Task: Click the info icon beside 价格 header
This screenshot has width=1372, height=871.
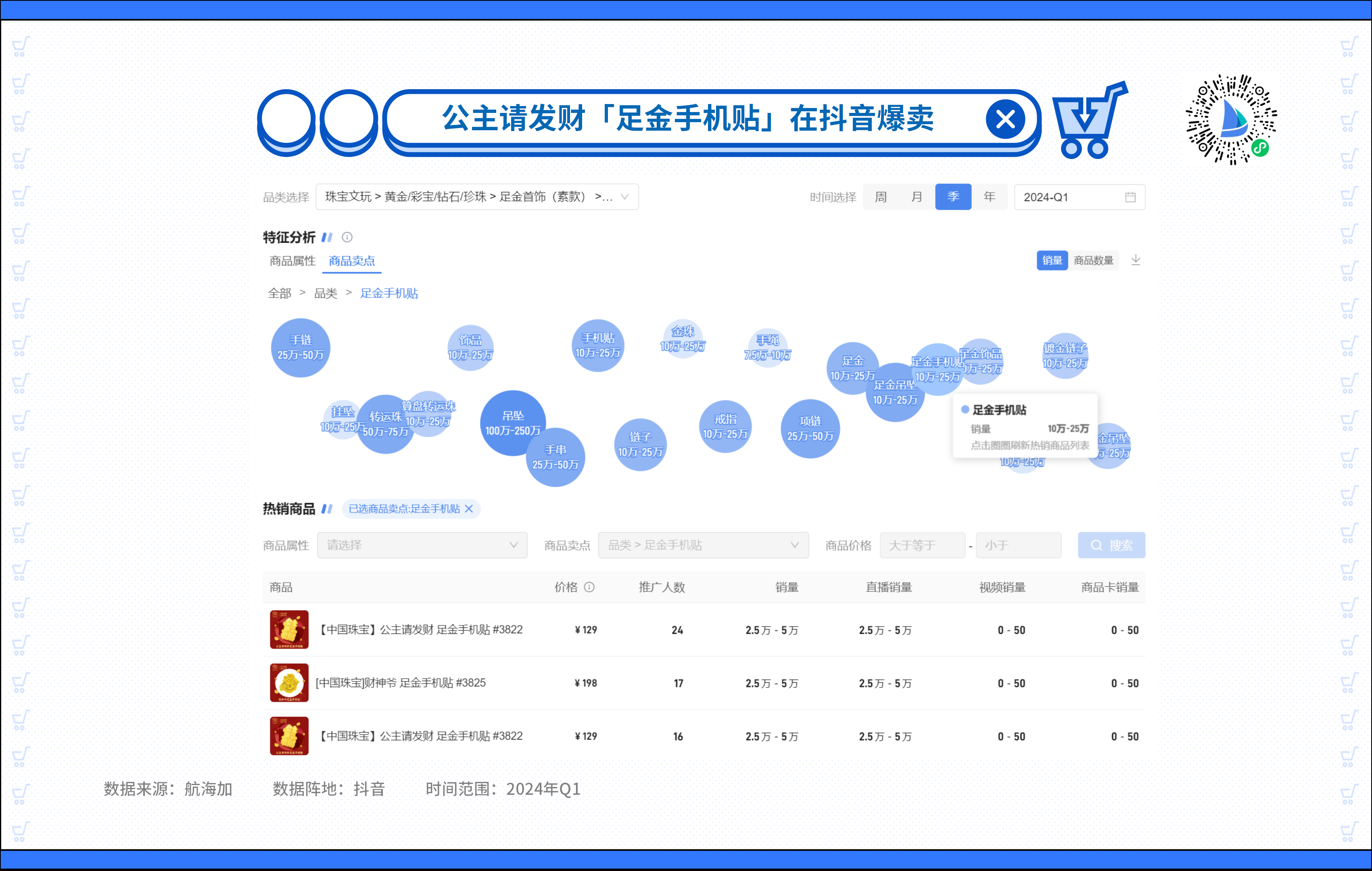Action: 590,587
